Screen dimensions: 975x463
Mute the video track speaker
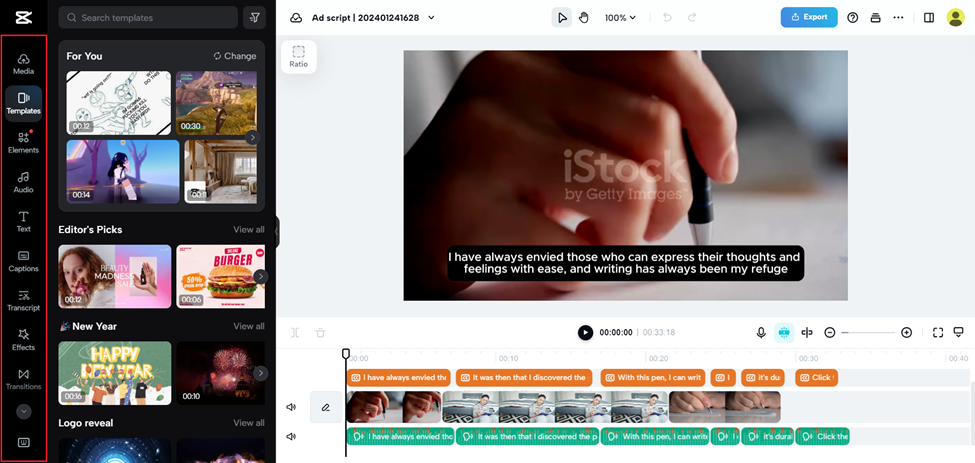click(291, 407)
